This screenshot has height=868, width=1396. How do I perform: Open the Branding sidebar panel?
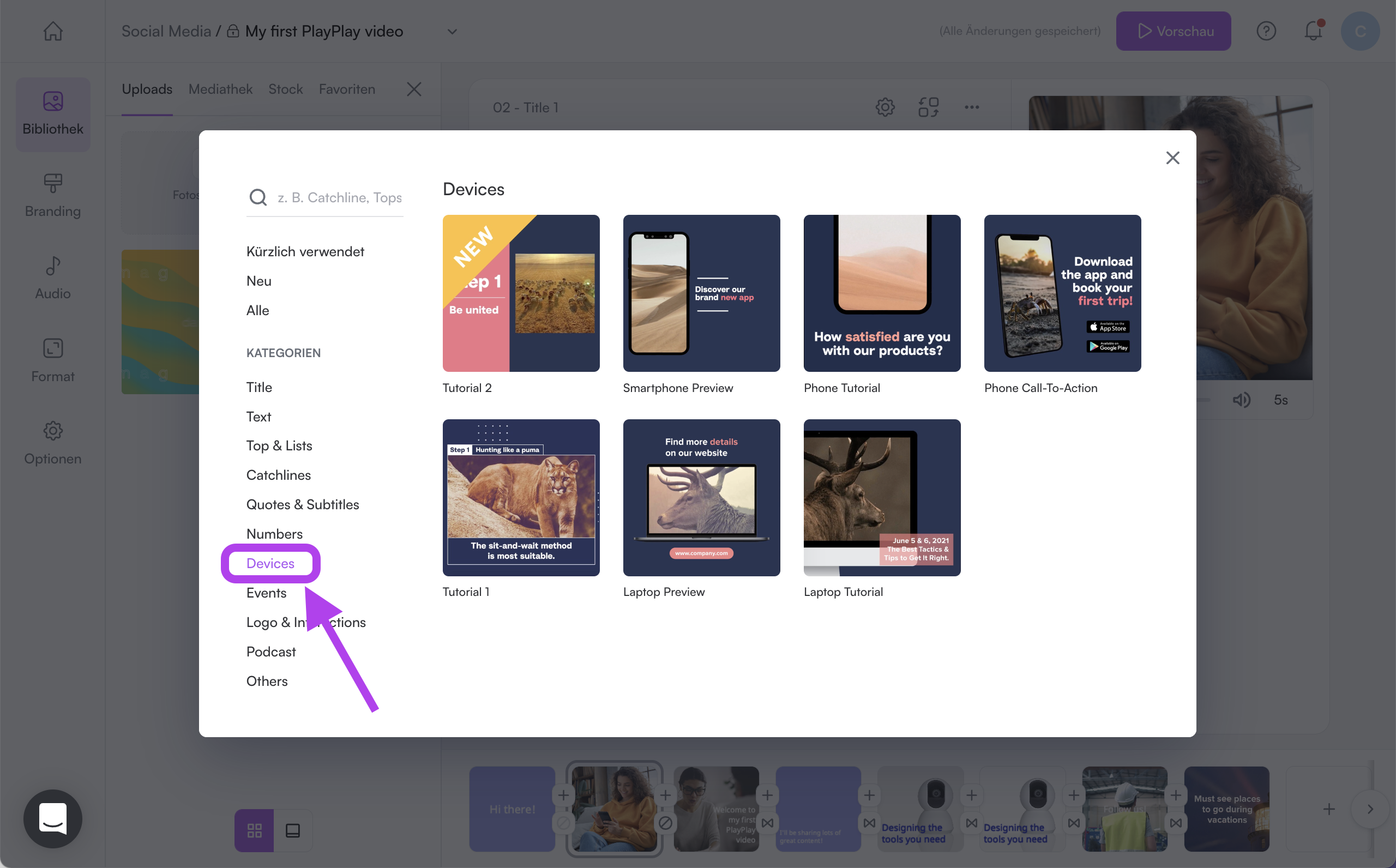(x=53, y=196)
